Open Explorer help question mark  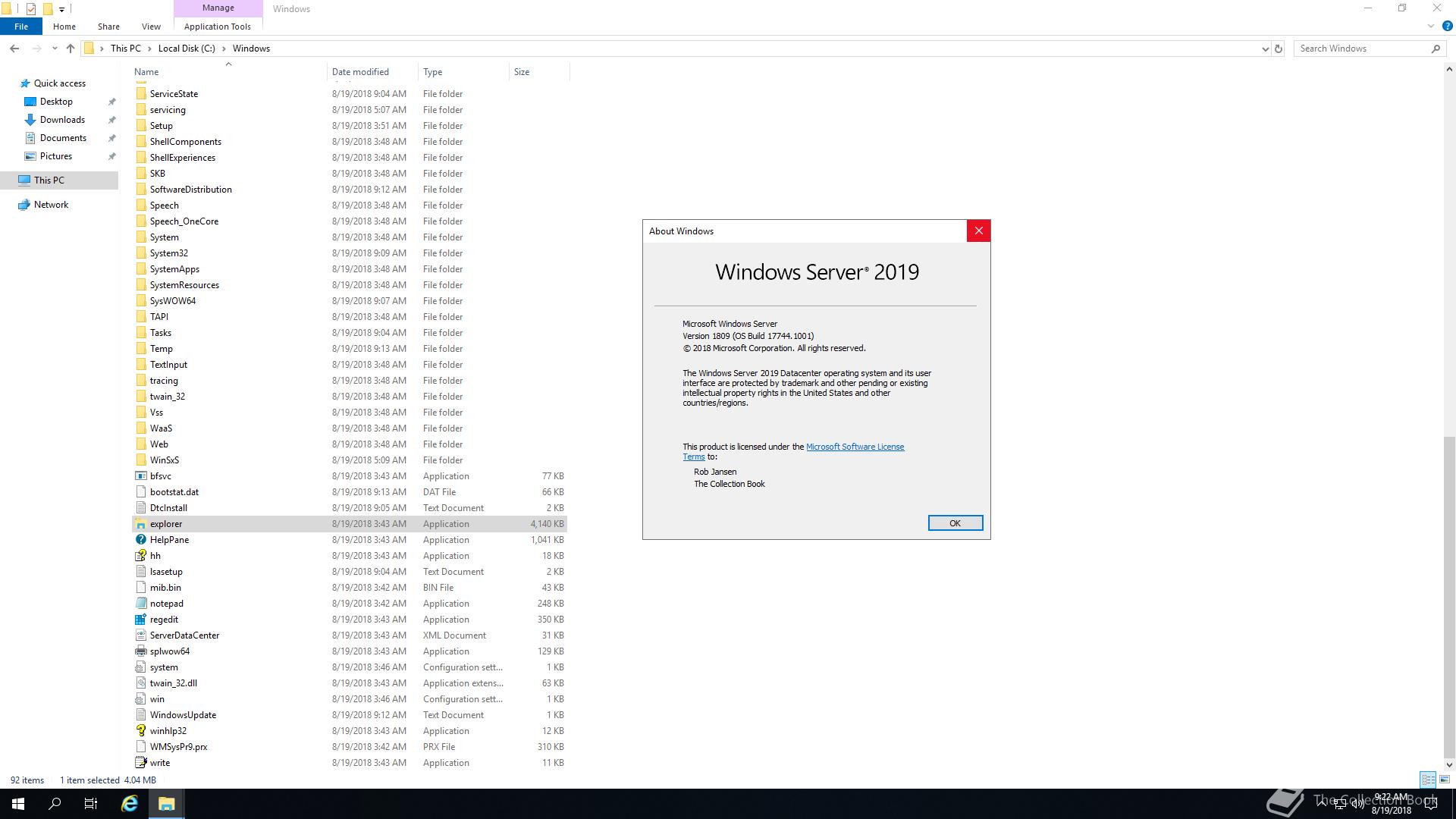point(1447,26)
